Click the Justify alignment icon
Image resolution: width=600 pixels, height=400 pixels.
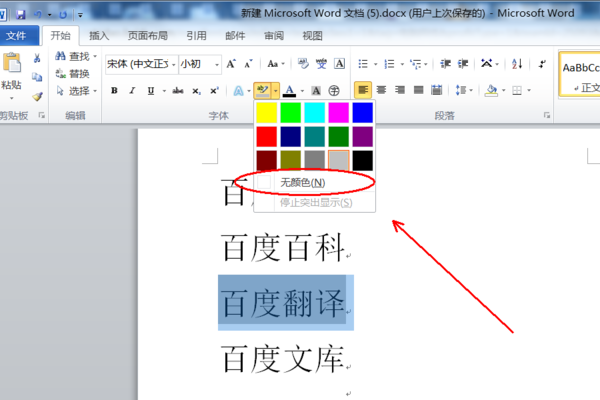coord(418,90)
